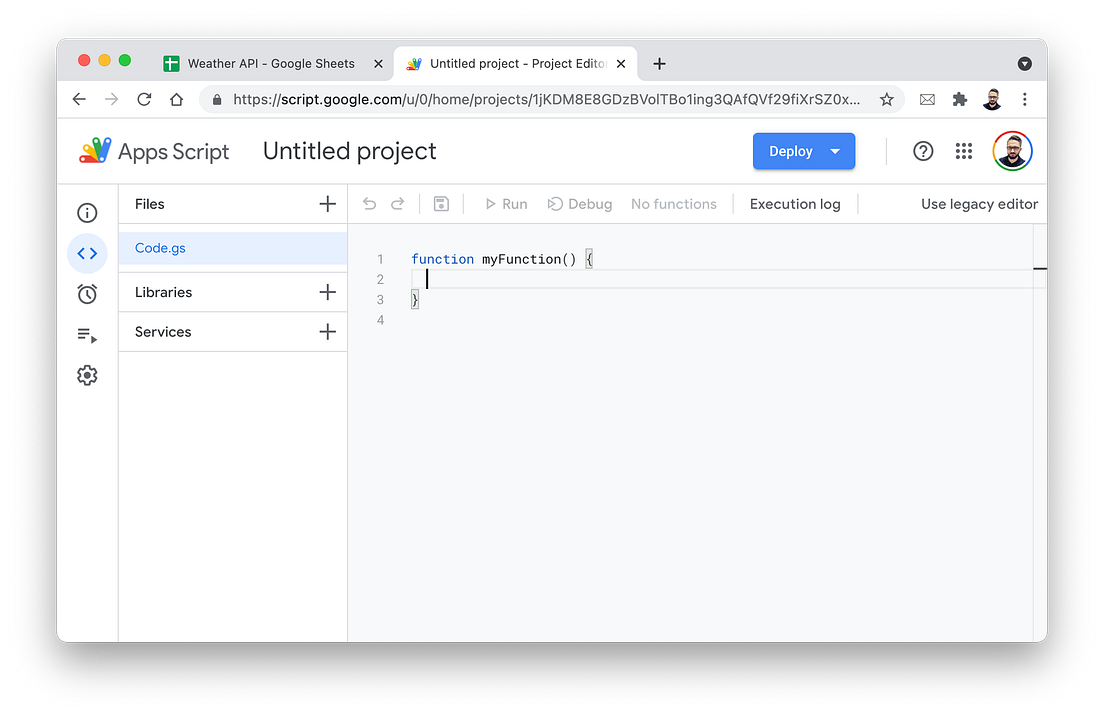
Task: Click the Redo arrow in editor toolbar
Action: pos(397,204)
